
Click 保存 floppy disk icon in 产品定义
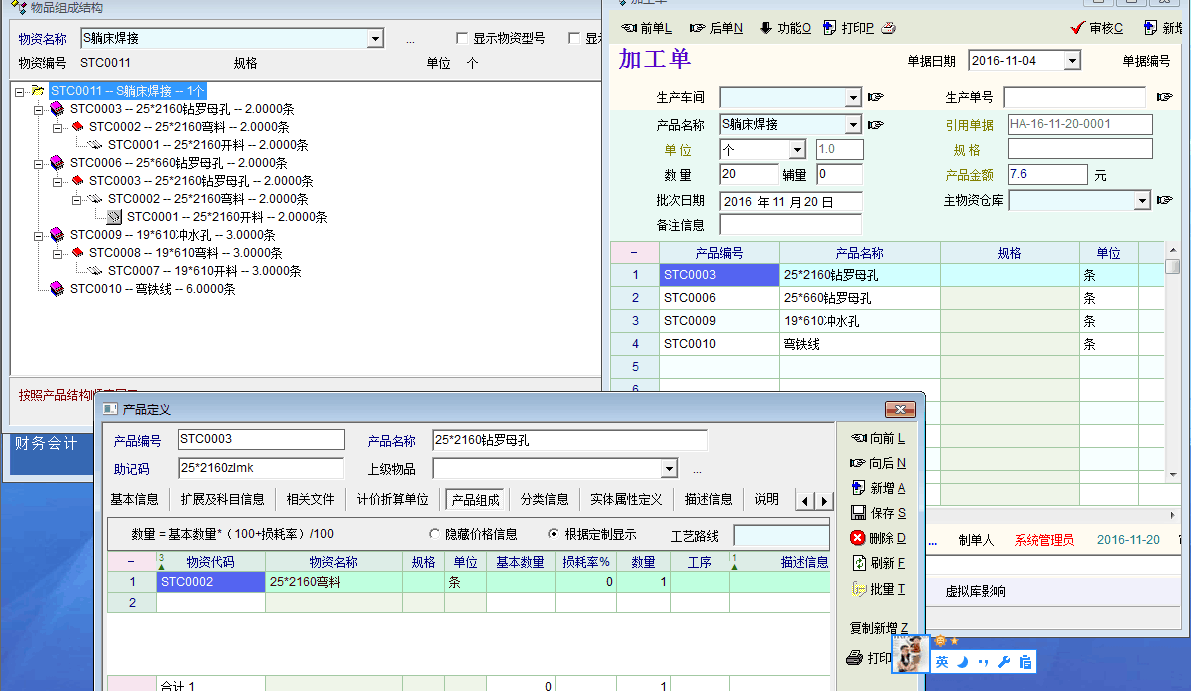coord(857,513)
